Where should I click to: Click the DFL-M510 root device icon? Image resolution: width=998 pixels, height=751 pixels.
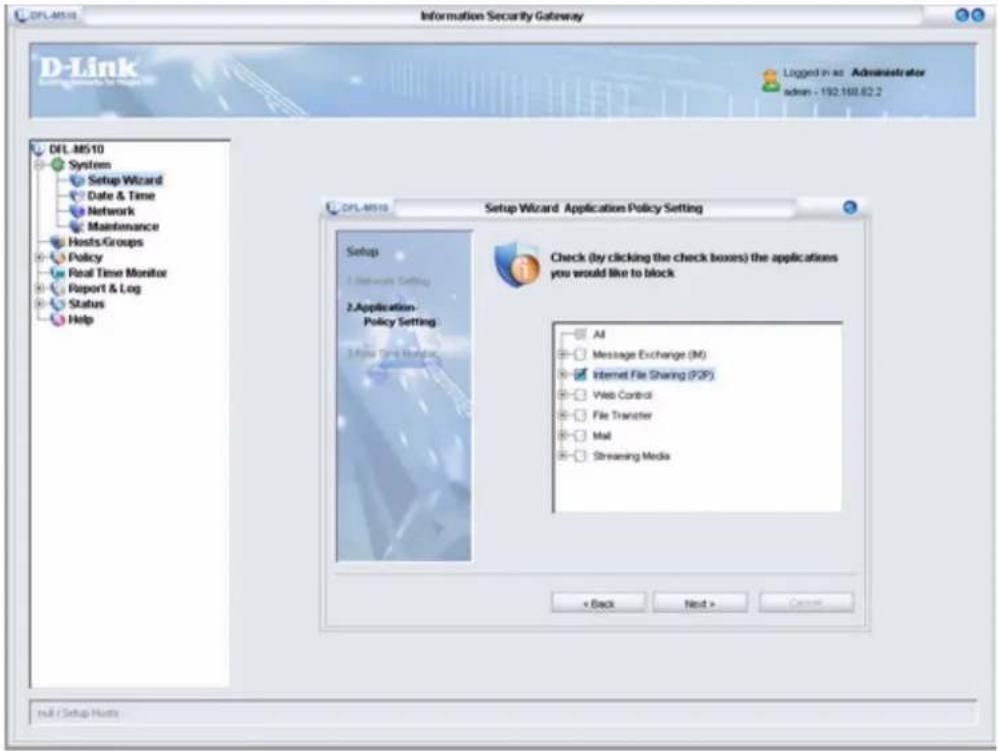pos(39,149)
